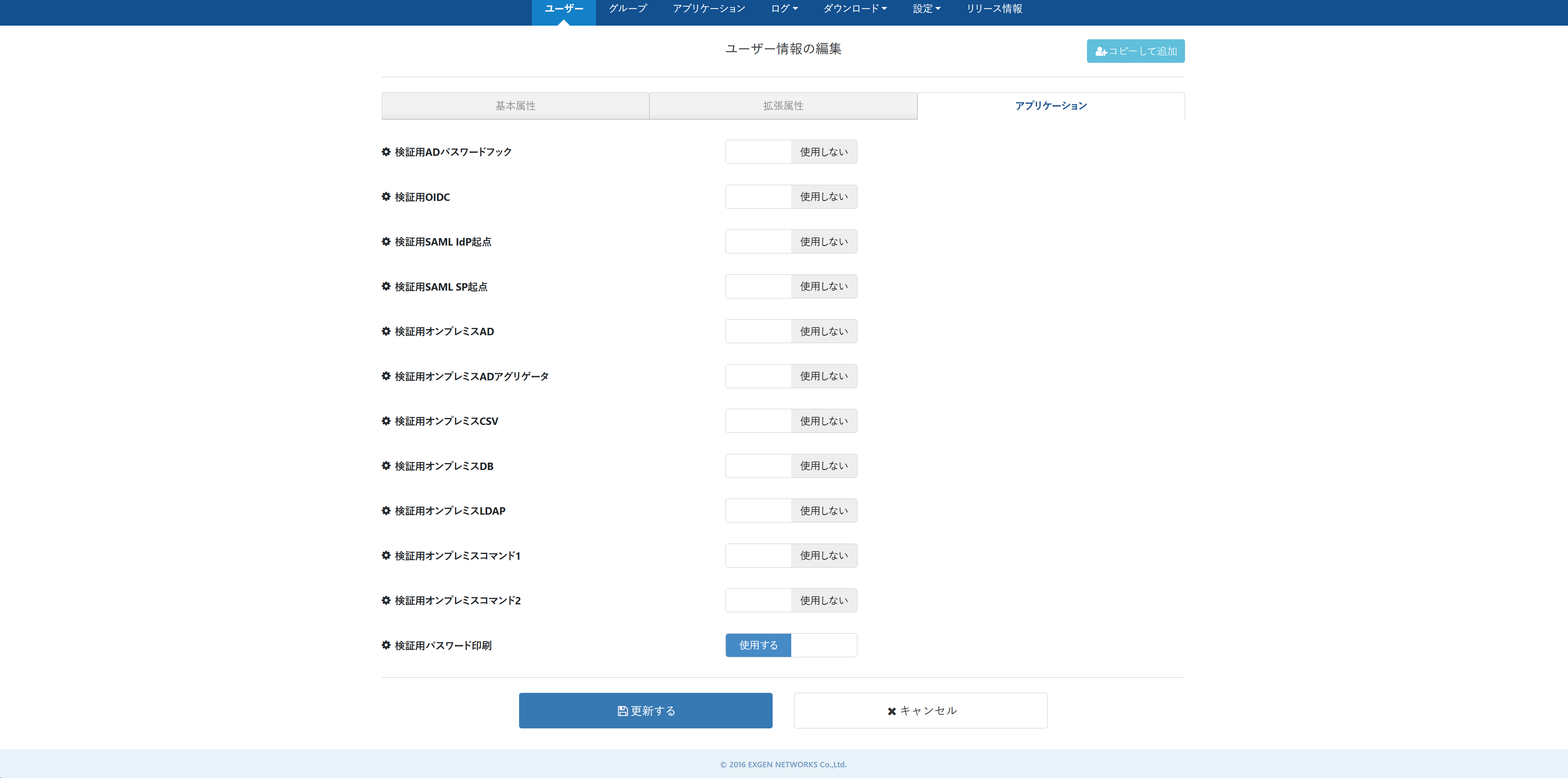
Task: Click gear icon beside 検証用OIDC
Action: tap(386, 196)
